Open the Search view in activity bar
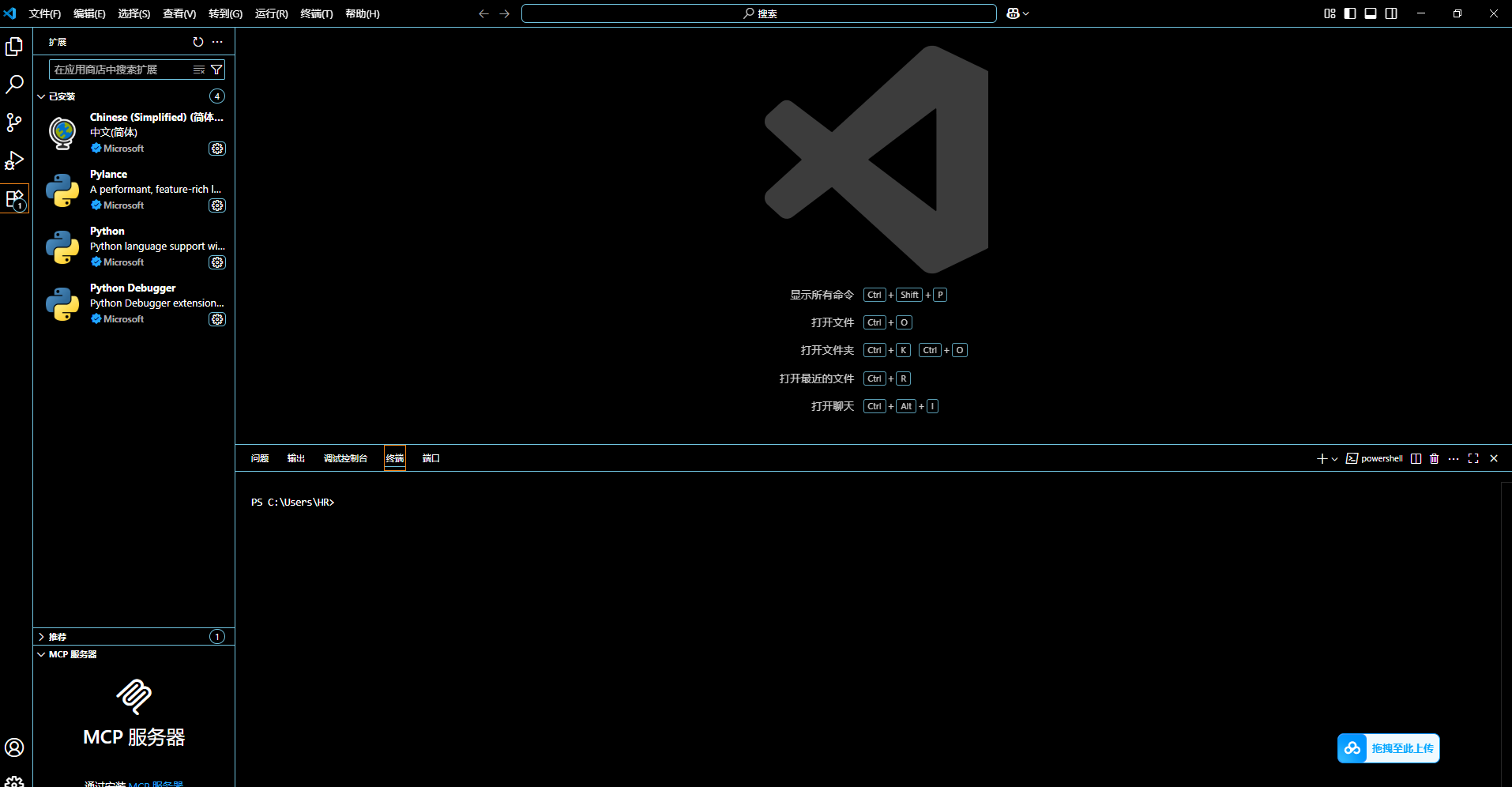 click(14, 85)
